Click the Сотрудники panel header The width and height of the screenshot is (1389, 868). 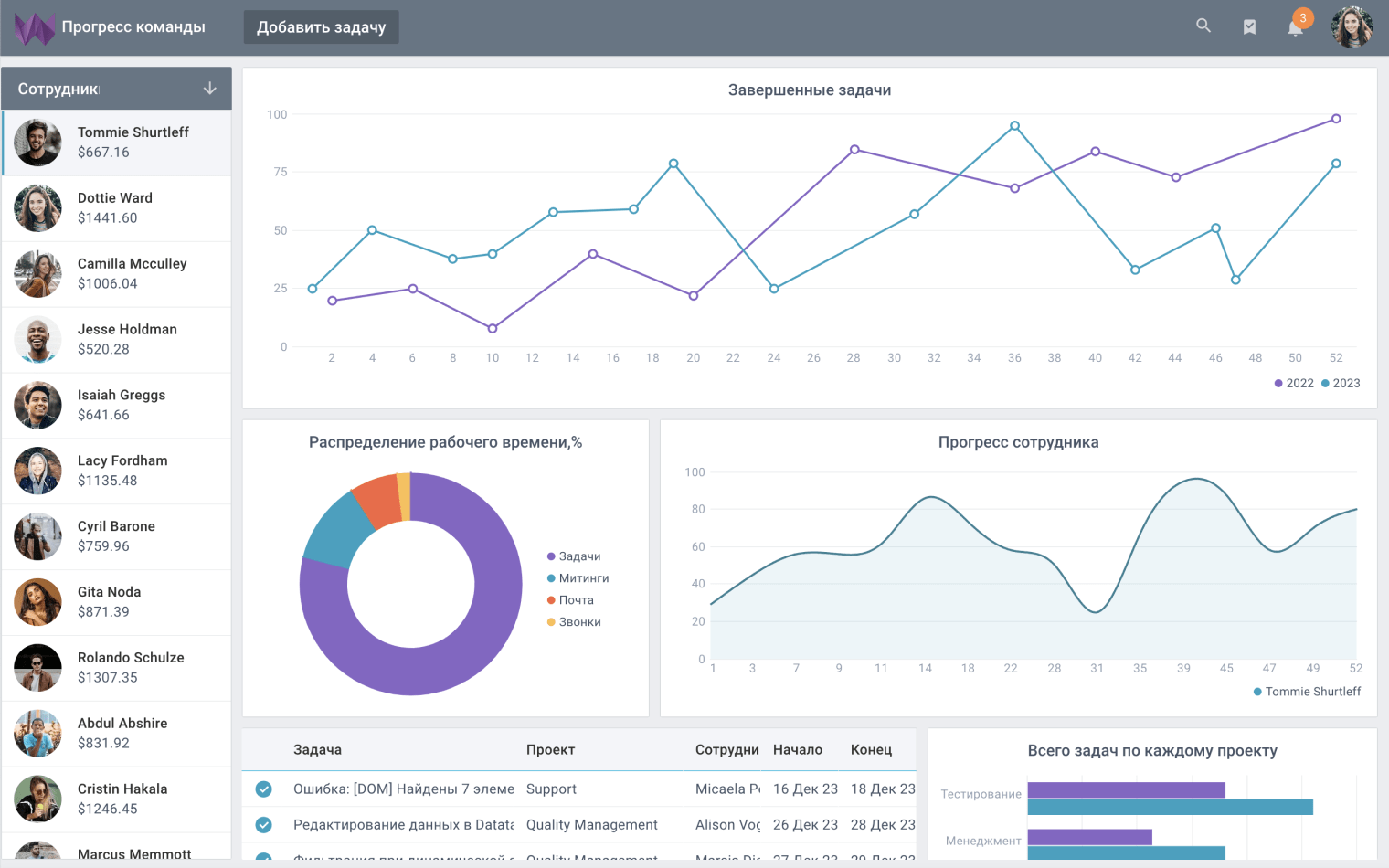(116, 89)
